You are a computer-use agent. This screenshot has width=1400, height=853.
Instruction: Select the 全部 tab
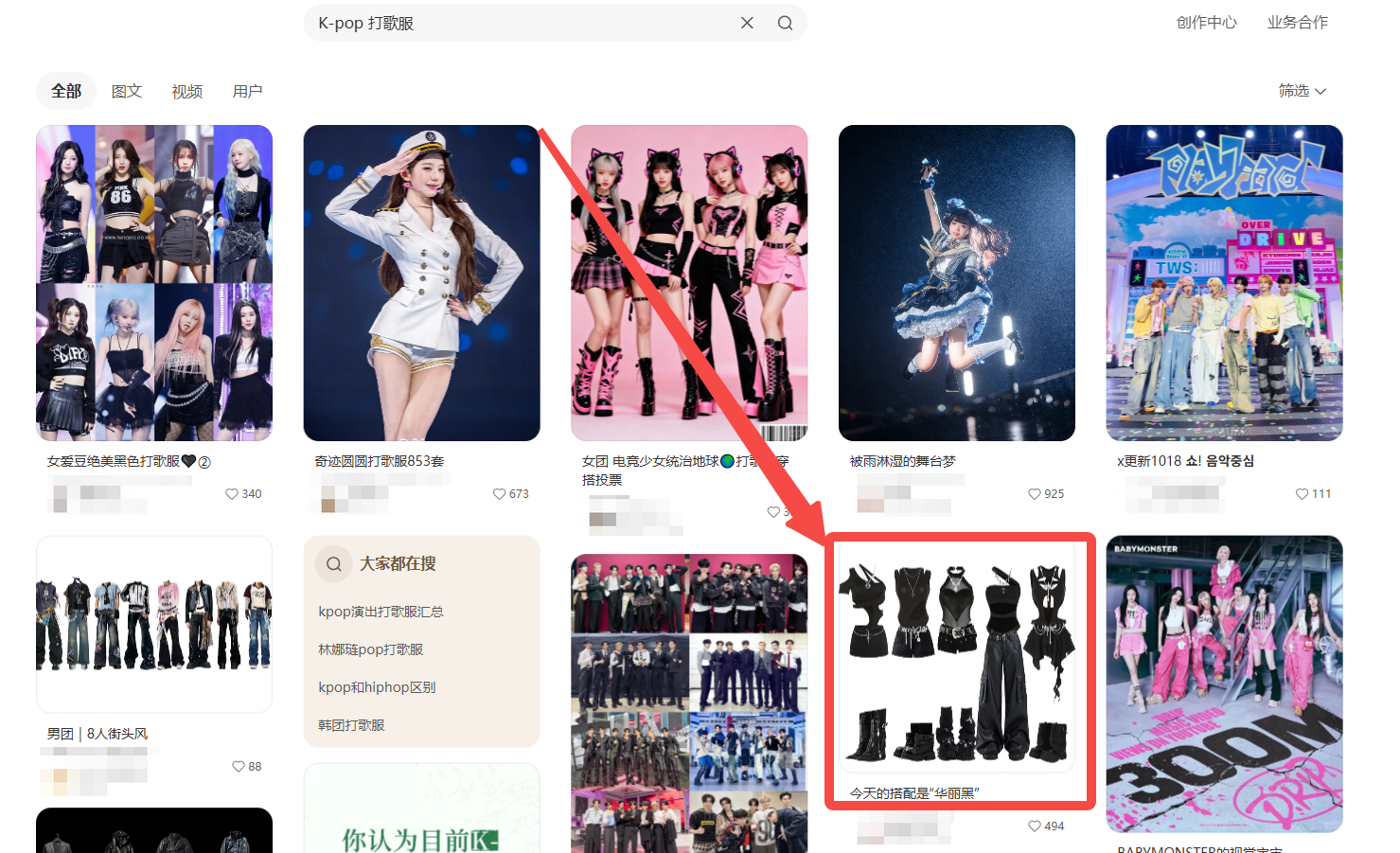pyautogui.click(x=66, y=92)
